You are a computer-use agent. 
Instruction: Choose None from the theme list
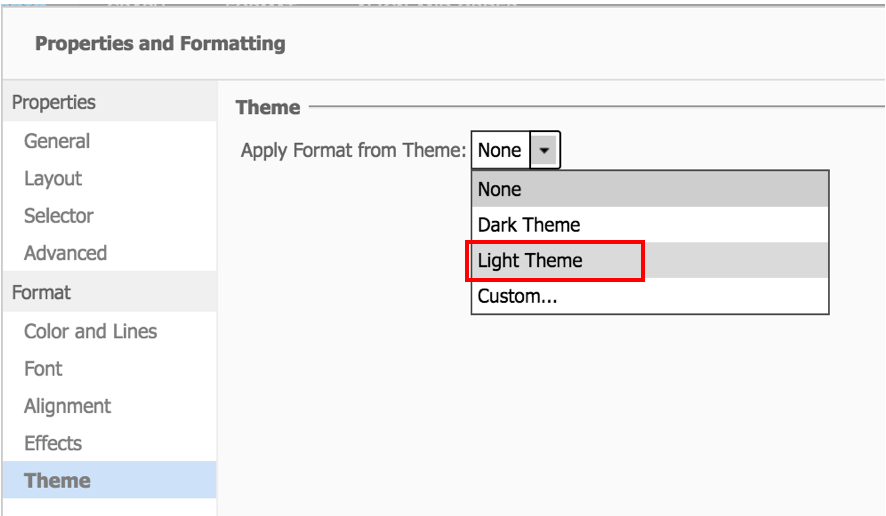(500, 189)
